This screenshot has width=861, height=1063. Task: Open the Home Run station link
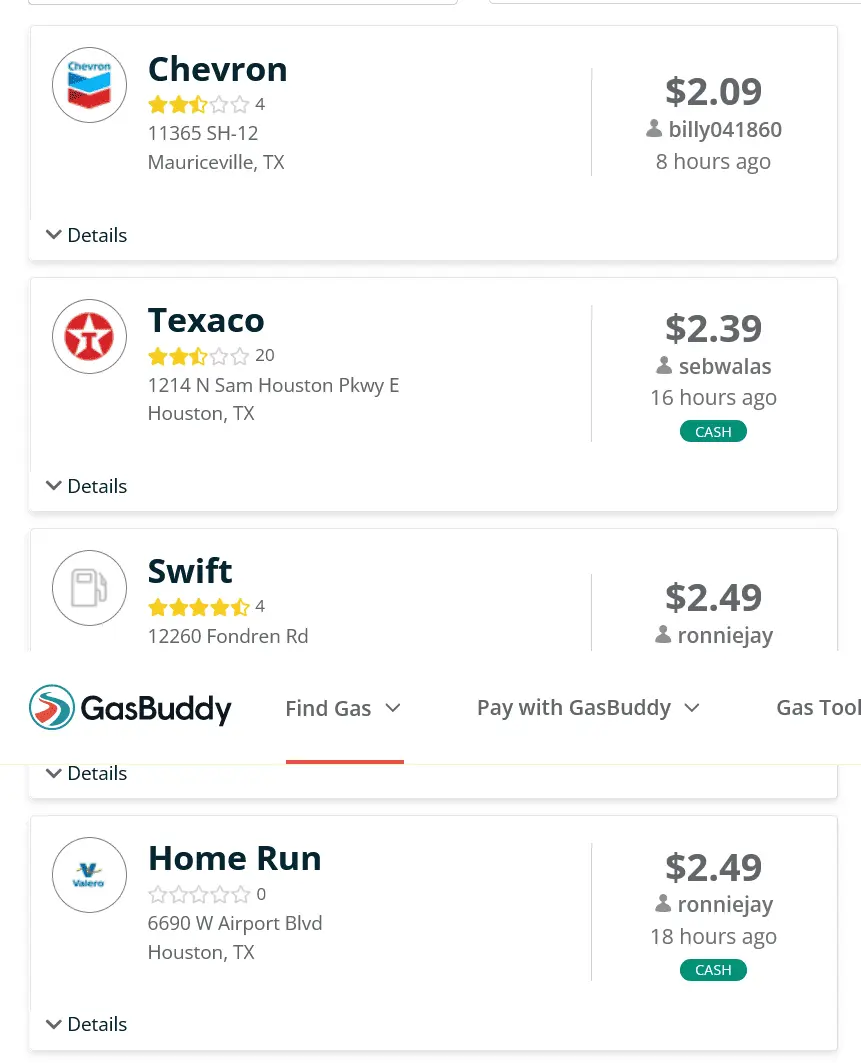tap(234, 858)
